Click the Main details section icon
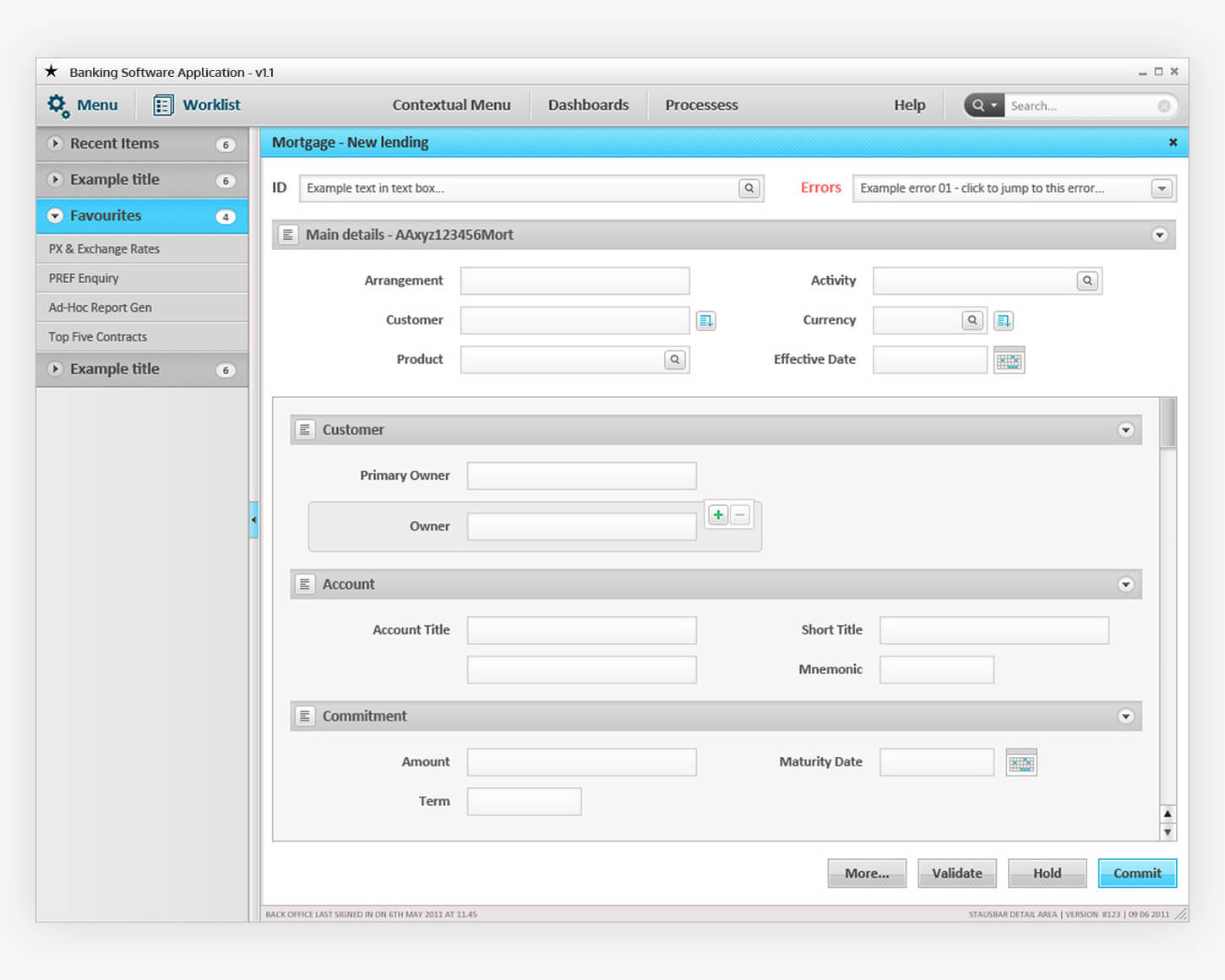 [x=288, y=235]
